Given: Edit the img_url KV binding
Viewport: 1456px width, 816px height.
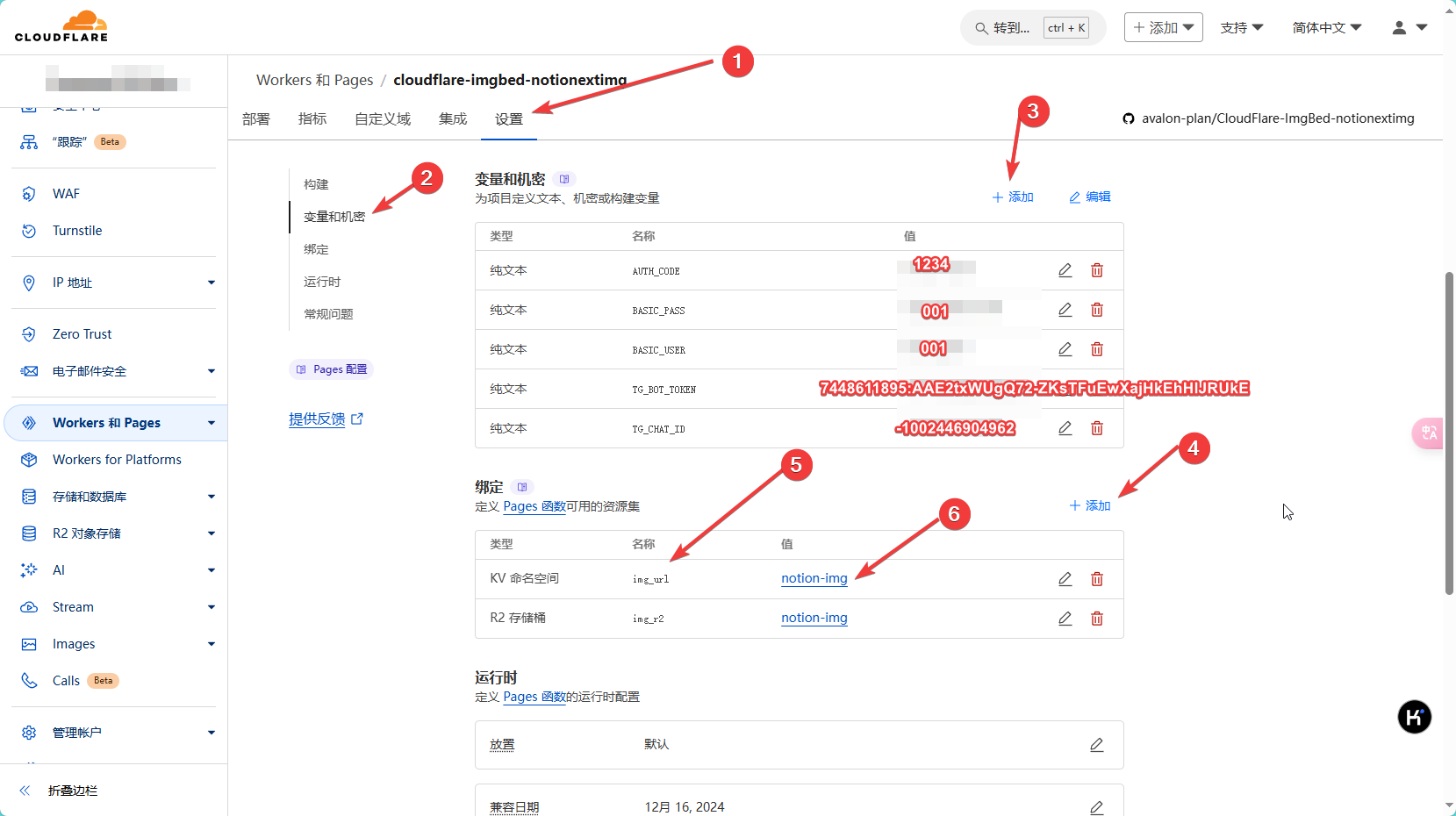Looking at the screenshot, I should tap(1065, 579).
